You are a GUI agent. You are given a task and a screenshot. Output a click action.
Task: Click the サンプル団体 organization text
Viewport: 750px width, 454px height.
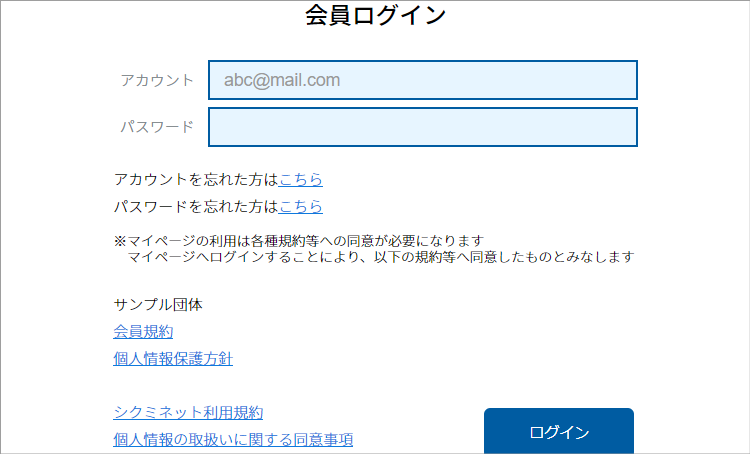tap(158, 305)
